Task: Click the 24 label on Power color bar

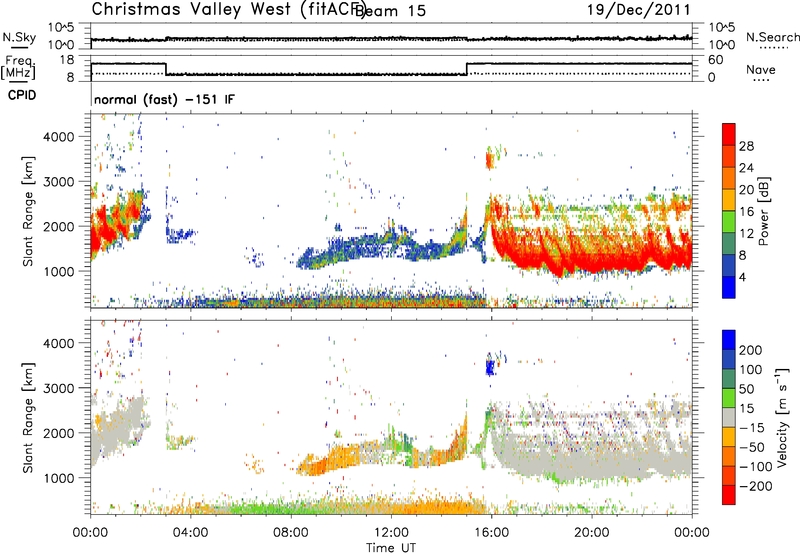Action: 746,168
